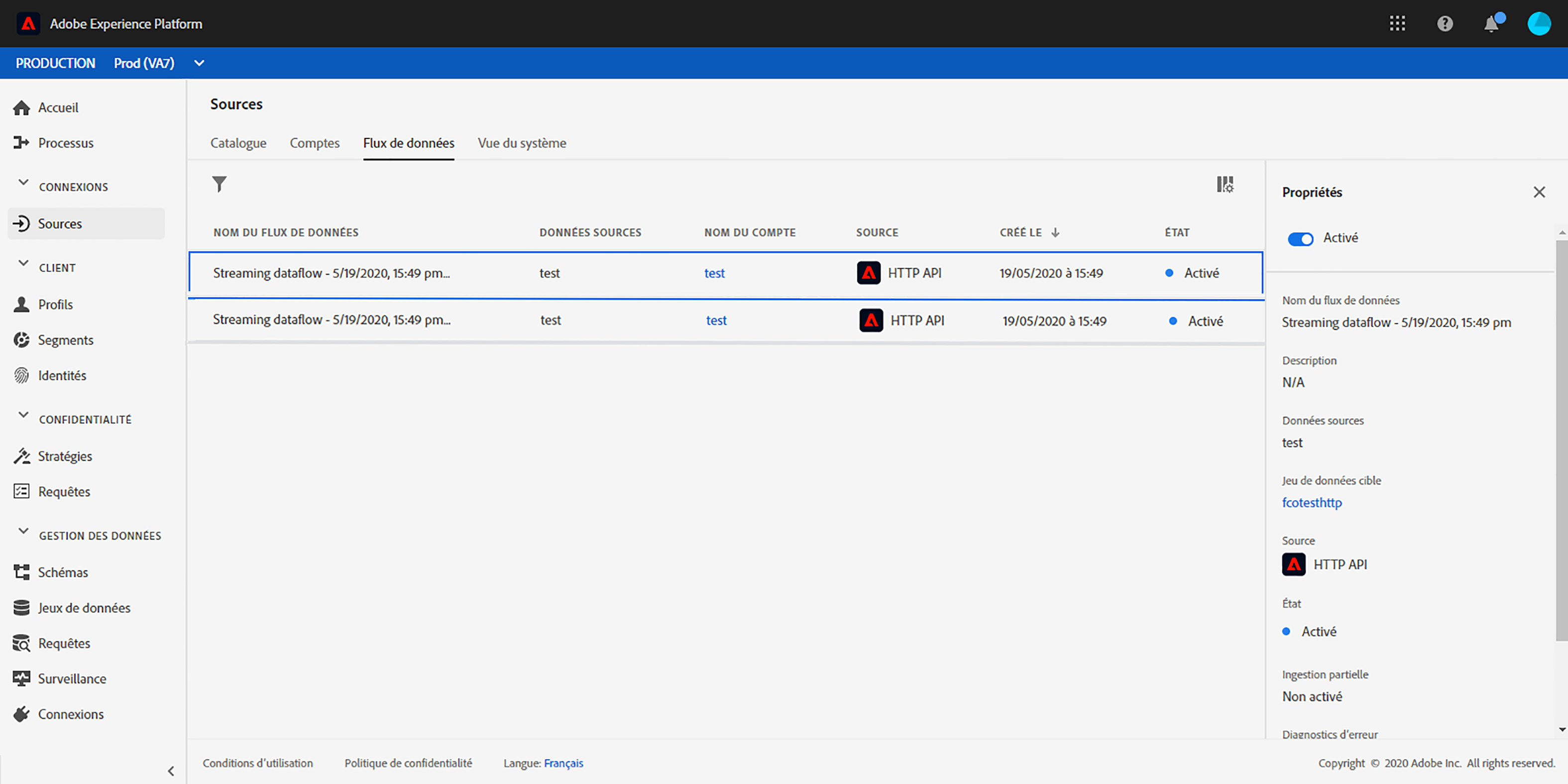
Task: Go to Accueil home icon
Action: (x=21, y=108)
